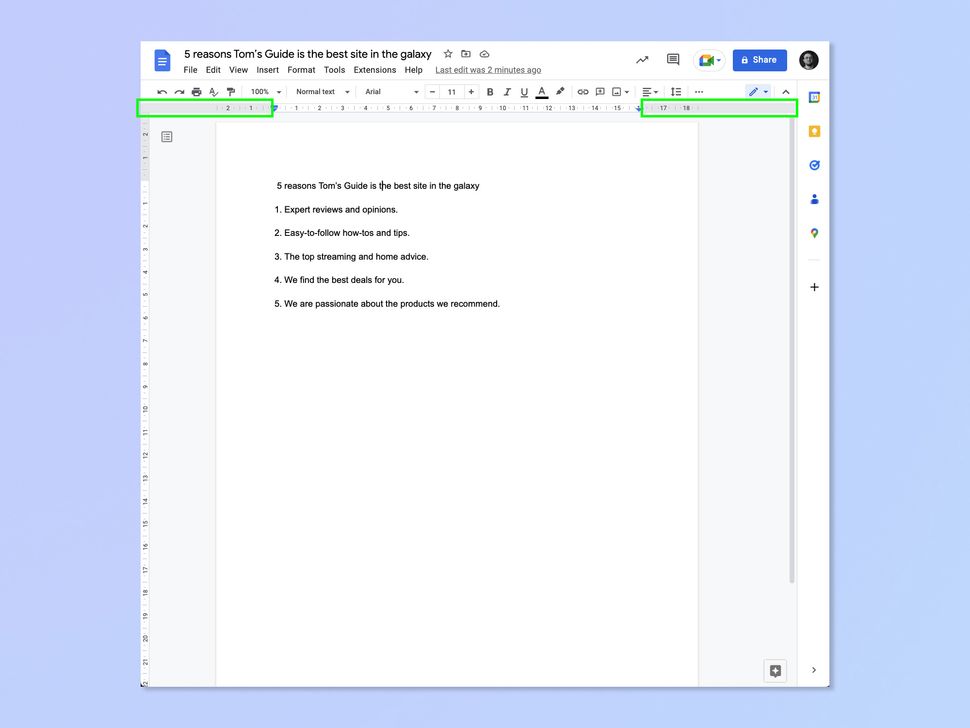Open the Format menu

tap(301, 70)
